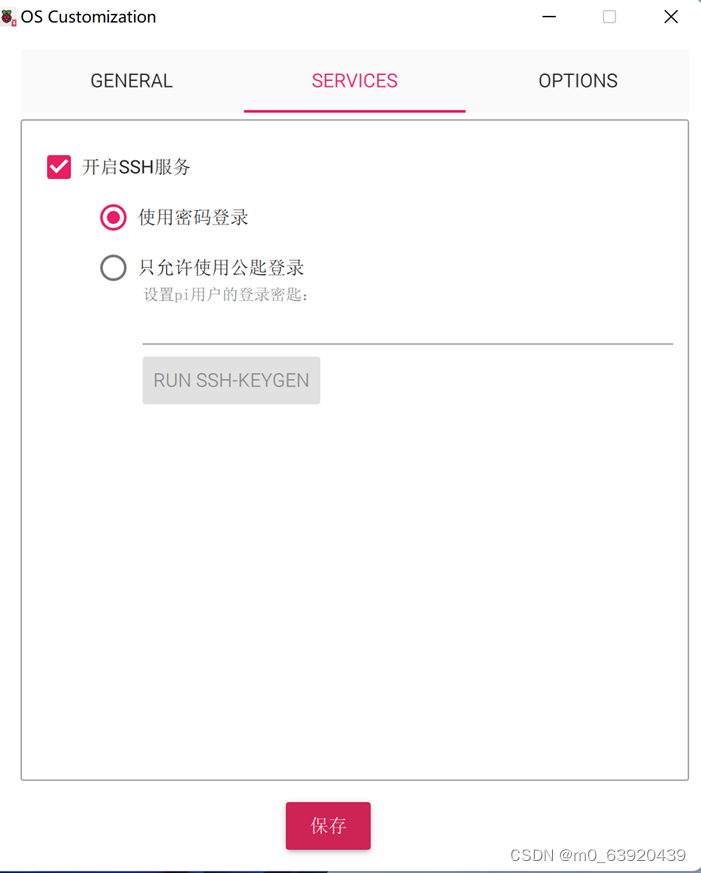Click the pink checkmark icon beside 开启SSH服务
This screenshot has width=701, height=873.
(58, 166)
